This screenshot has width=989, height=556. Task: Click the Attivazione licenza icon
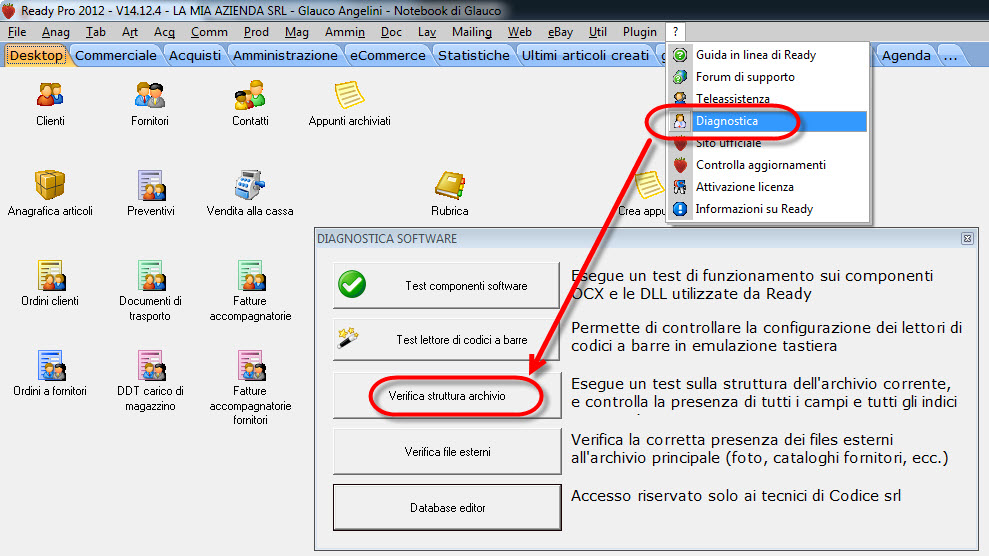click(680, 187)
